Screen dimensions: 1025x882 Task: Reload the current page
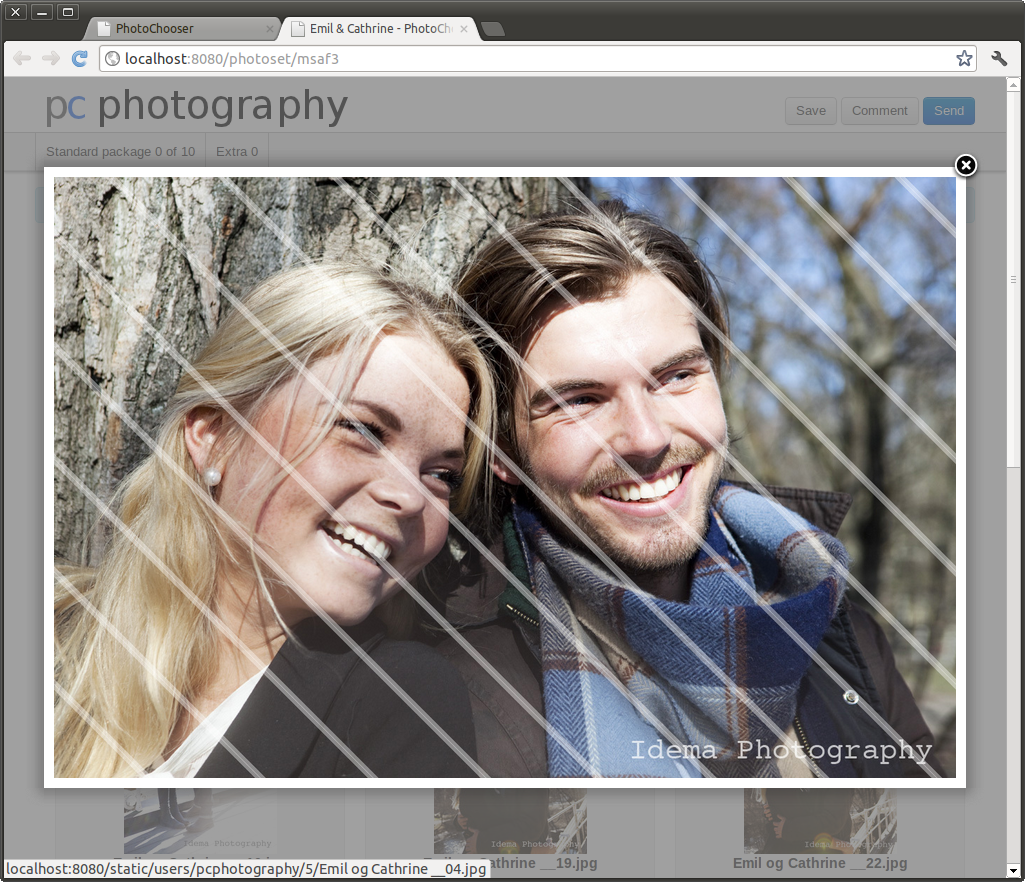(x=80, y=59)
